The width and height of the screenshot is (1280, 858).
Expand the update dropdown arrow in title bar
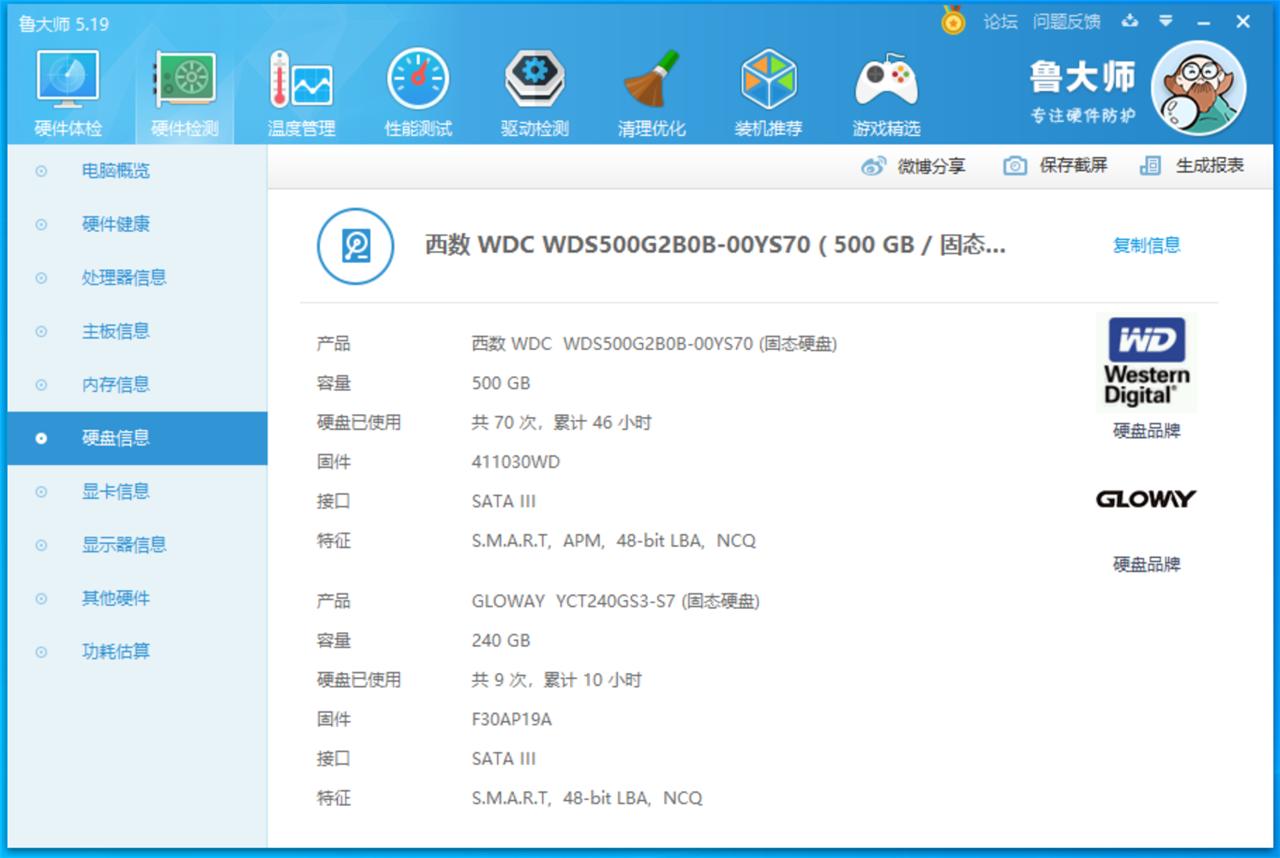pyautogui.click(x=1166, y=21)
